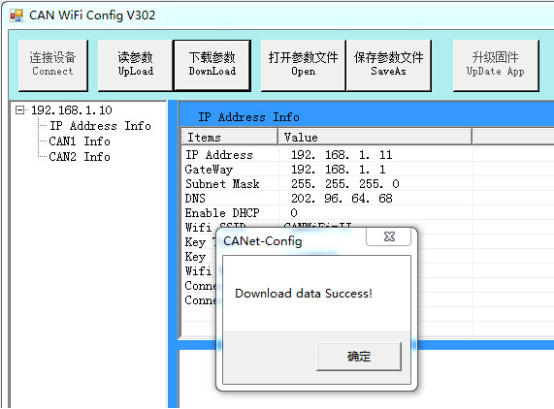Screen dimensions: 554x409
Task: Confirm the dialog with 确定 button
Action: 359,356
